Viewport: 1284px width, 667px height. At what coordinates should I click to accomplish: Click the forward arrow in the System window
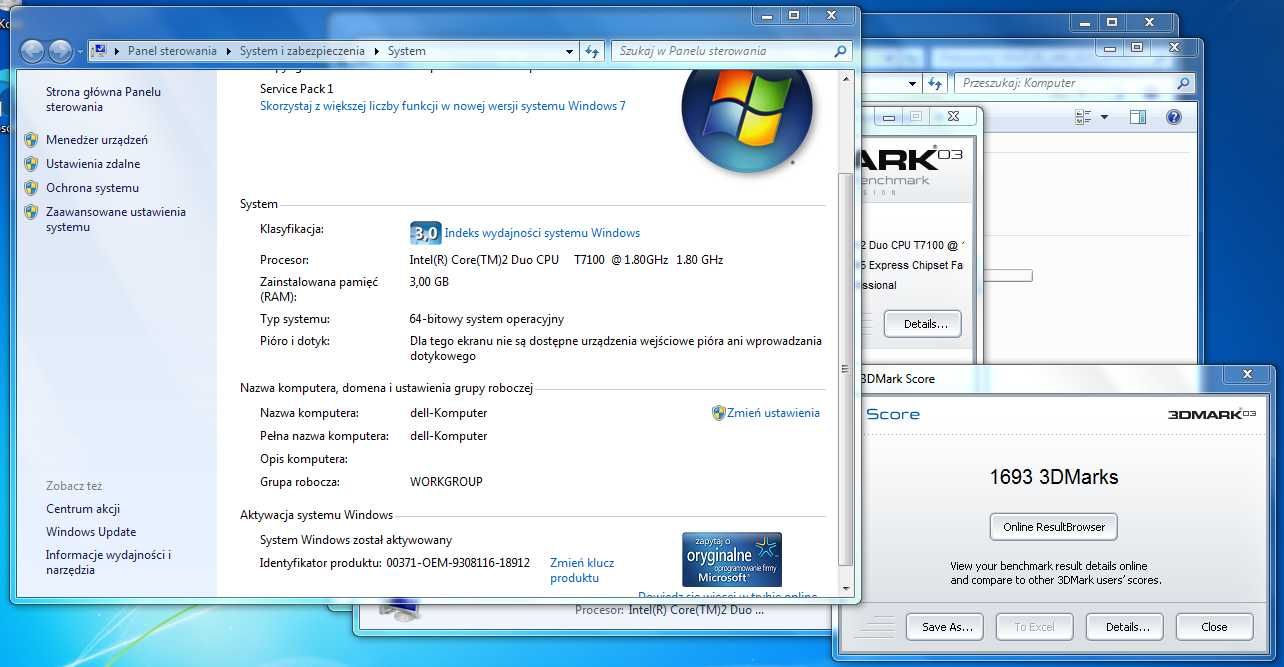point(60,51)
